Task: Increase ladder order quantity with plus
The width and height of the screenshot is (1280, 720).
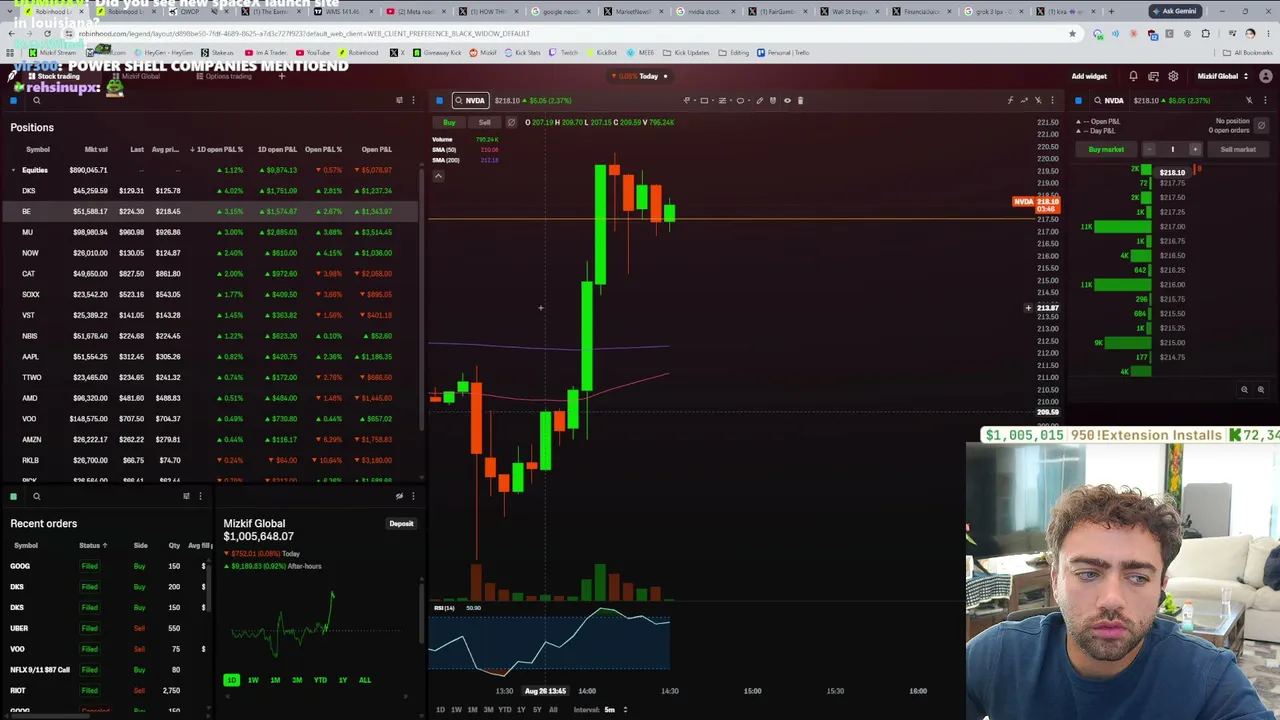Action: click(x=1194, y=149)
